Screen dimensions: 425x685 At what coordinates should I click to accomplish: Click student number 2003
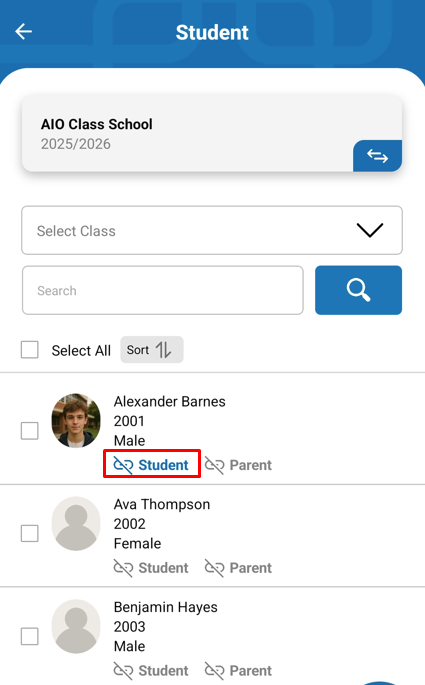129,626
